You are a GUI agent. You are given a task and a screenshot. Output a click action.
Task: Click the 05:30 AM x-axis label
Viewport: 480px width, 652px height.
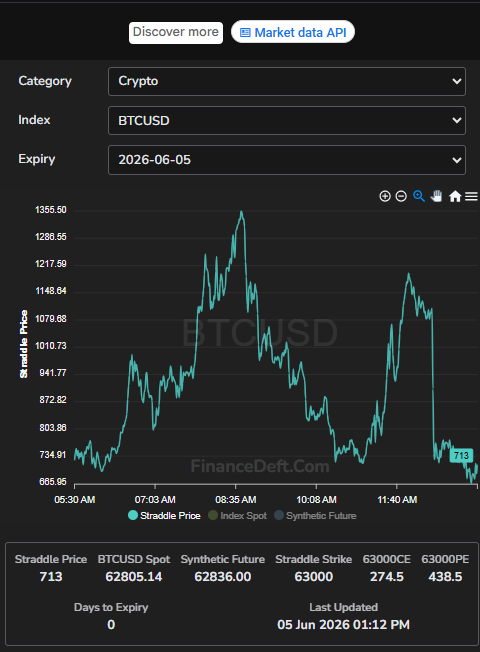tap(75, 499)
